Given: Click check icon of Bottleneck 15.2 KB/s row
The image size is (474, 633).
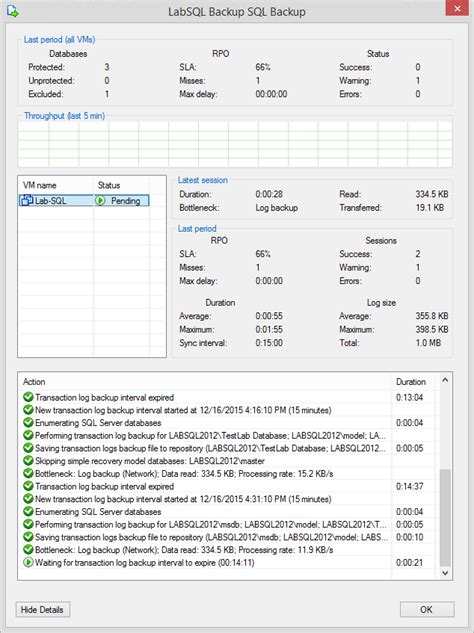Looking at the screenshot, I should (x=28, y=474).
